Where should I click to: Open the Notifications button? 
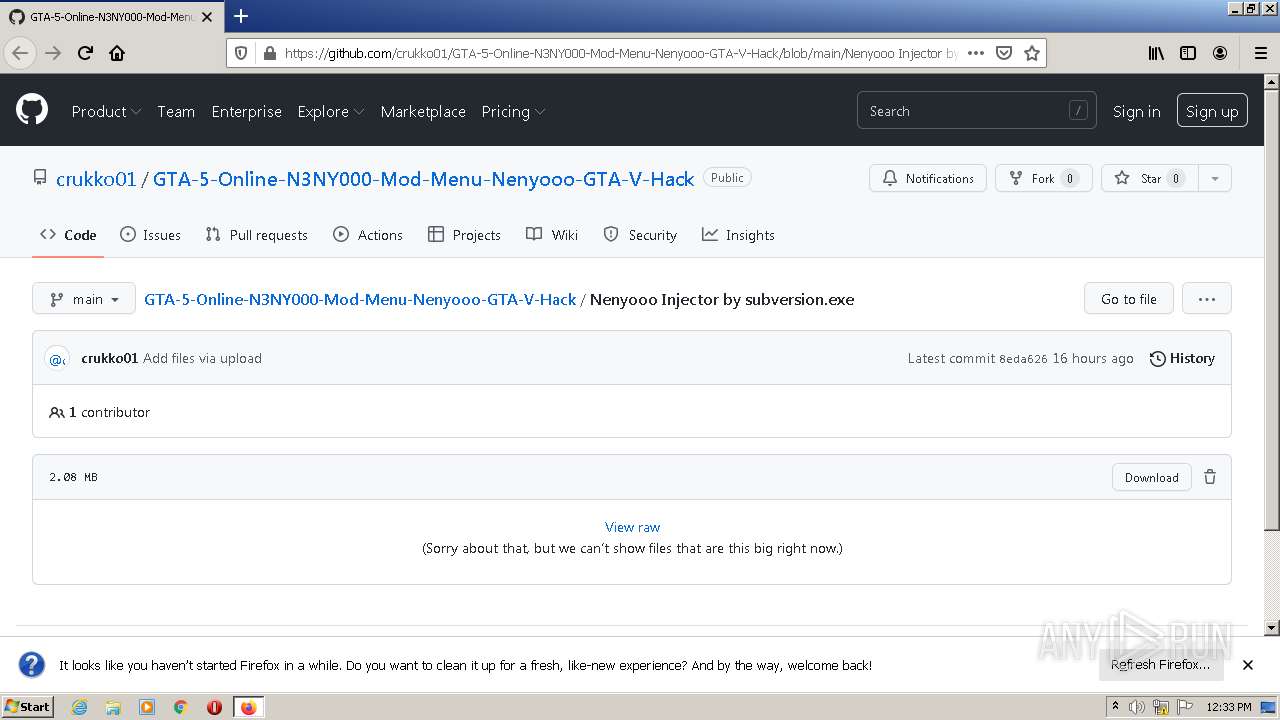tap(928, 178)
